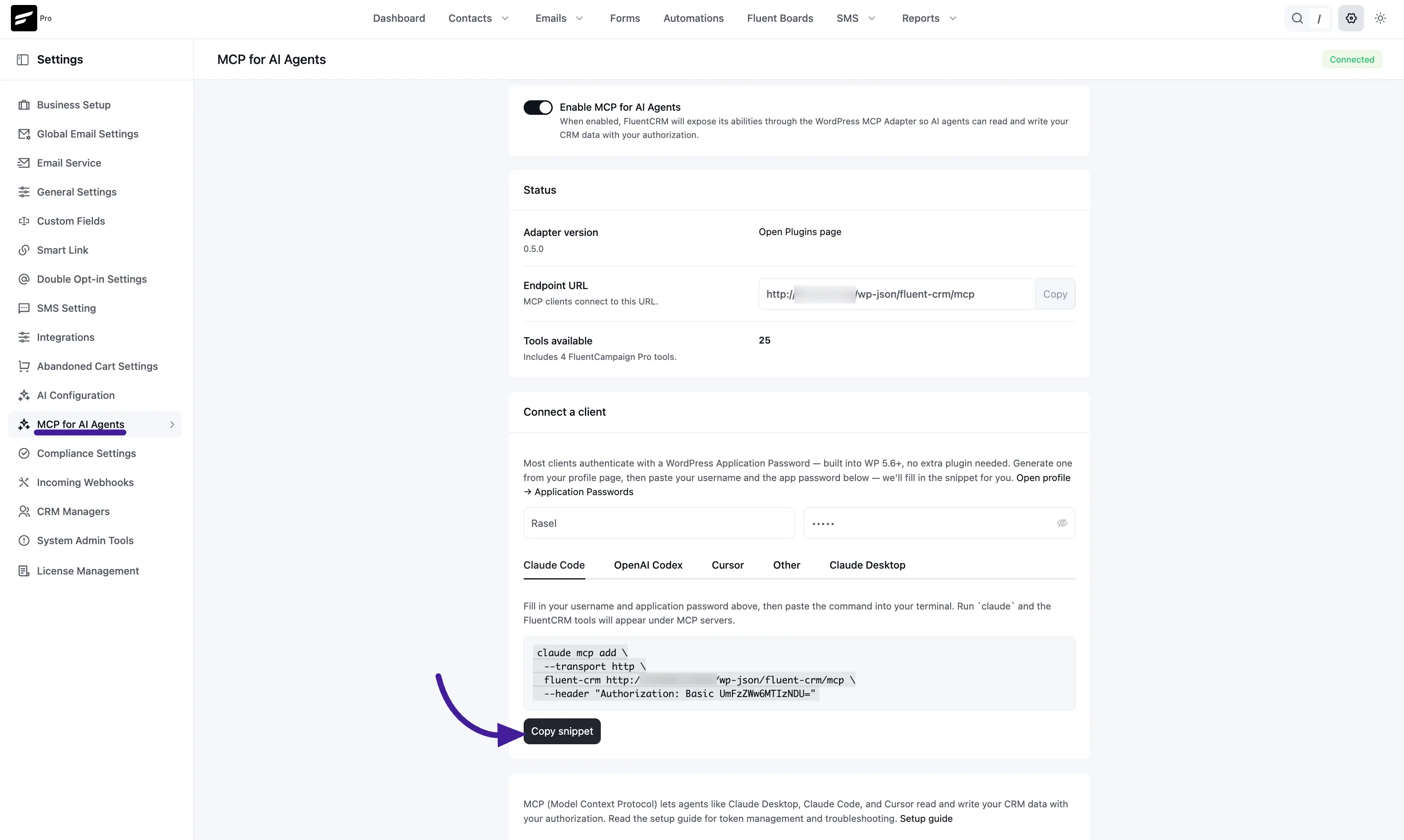The image size is (1404, 840).
Task: Click the AI Configuration sparkle icon
Action: point(24,395)
